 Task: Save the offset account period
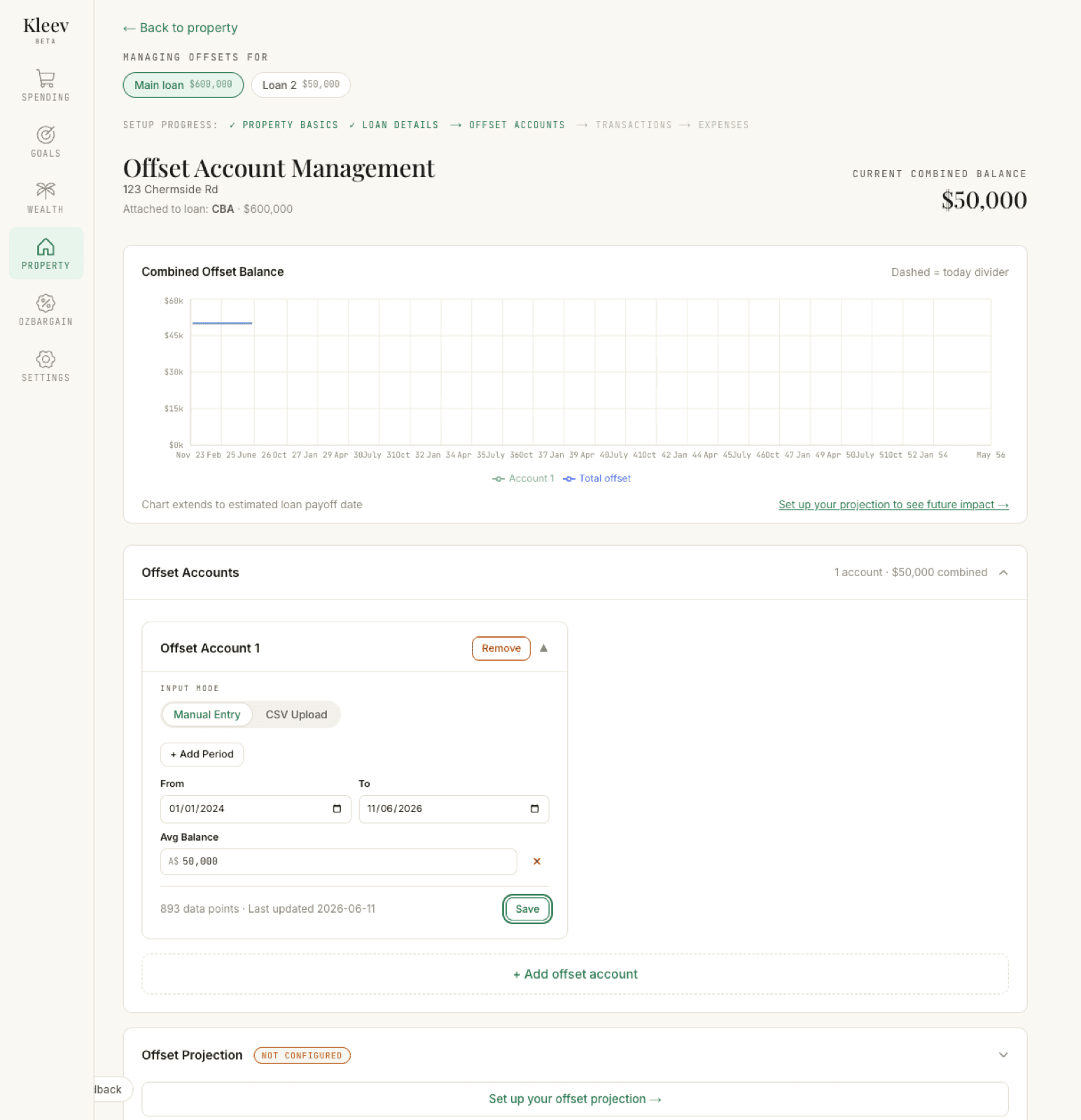[527, 909]
